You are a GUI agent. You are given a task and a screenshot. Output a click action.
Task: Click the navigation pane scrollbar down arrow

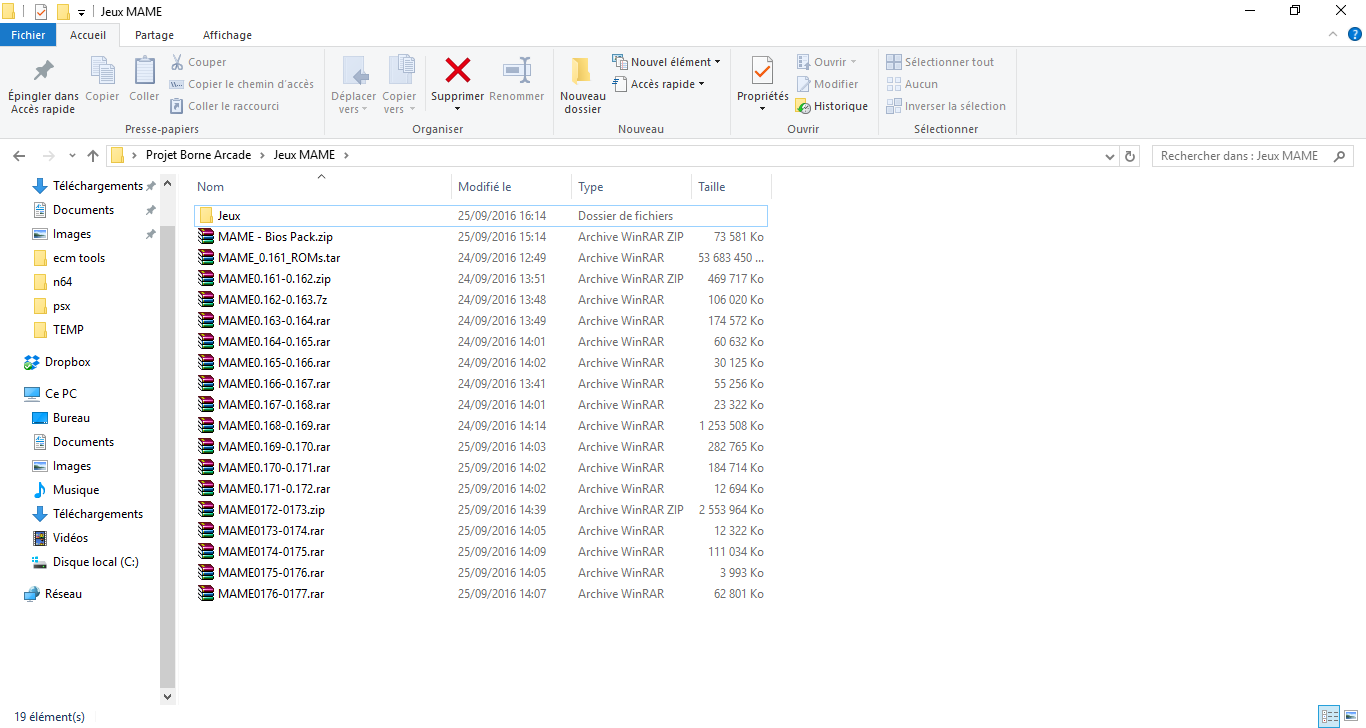167,696
